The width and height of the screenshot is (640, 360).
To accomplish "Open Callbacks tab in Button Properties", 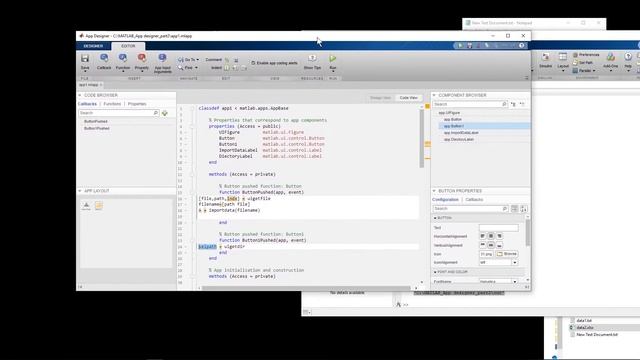I will [x=474, y=200].
